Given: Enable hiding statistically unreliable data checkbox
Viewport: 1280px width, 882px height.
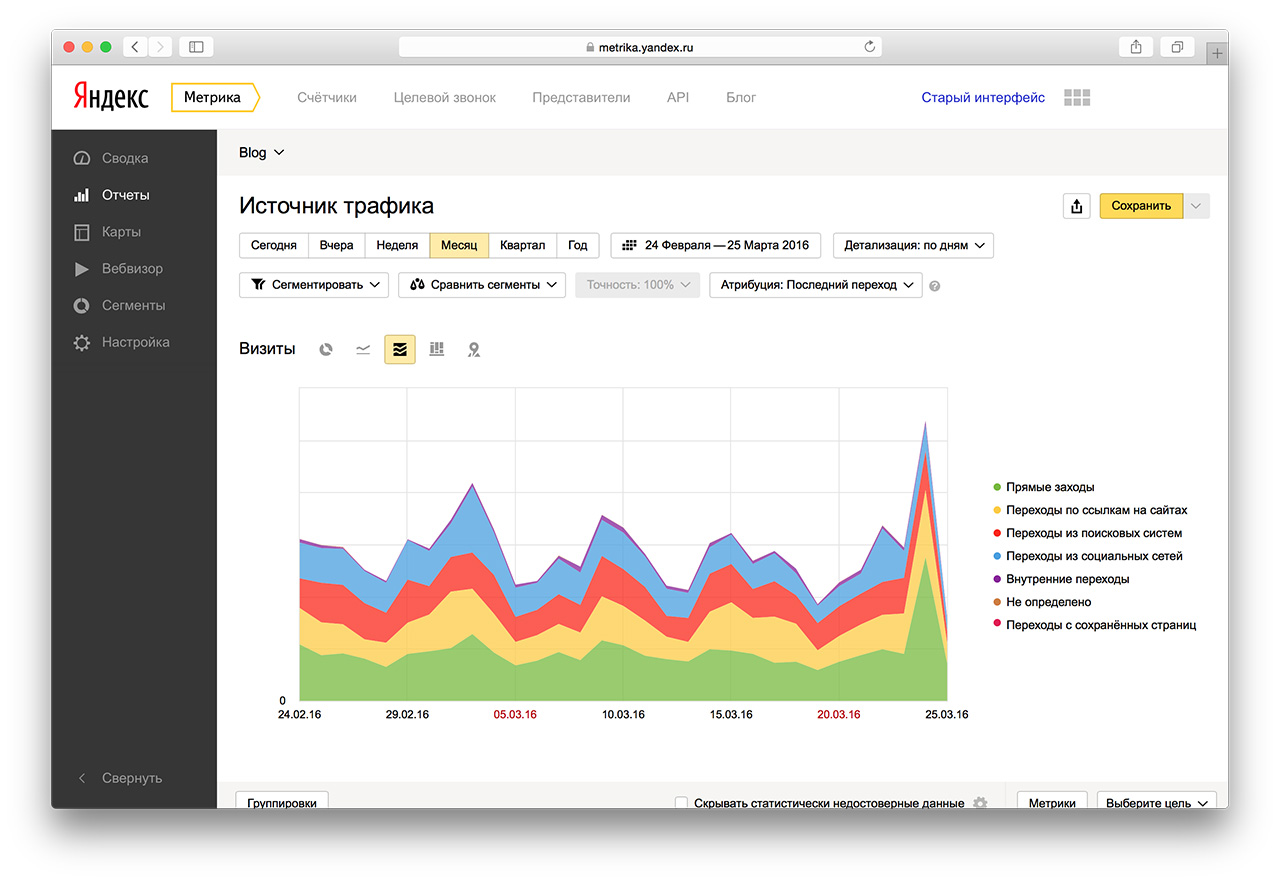Looking at the screenshot, I should pyautogui.click(x=681, y=803).
